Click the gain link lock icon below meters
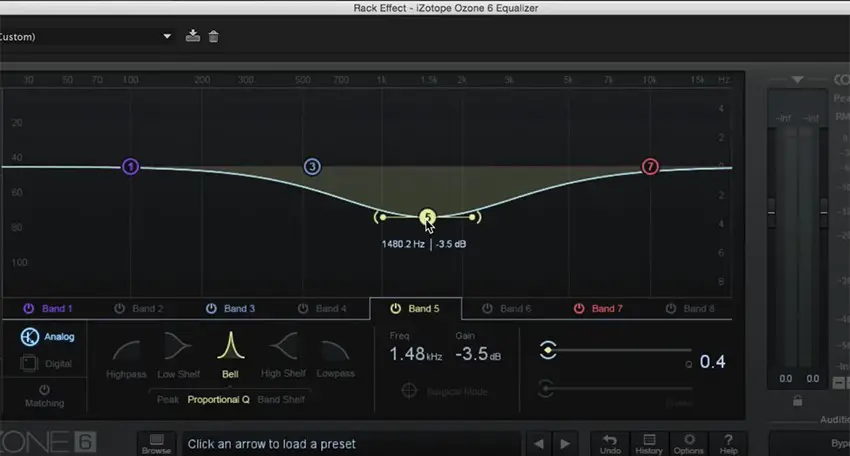This screenshot has width=850, height=456. [797, 401]
